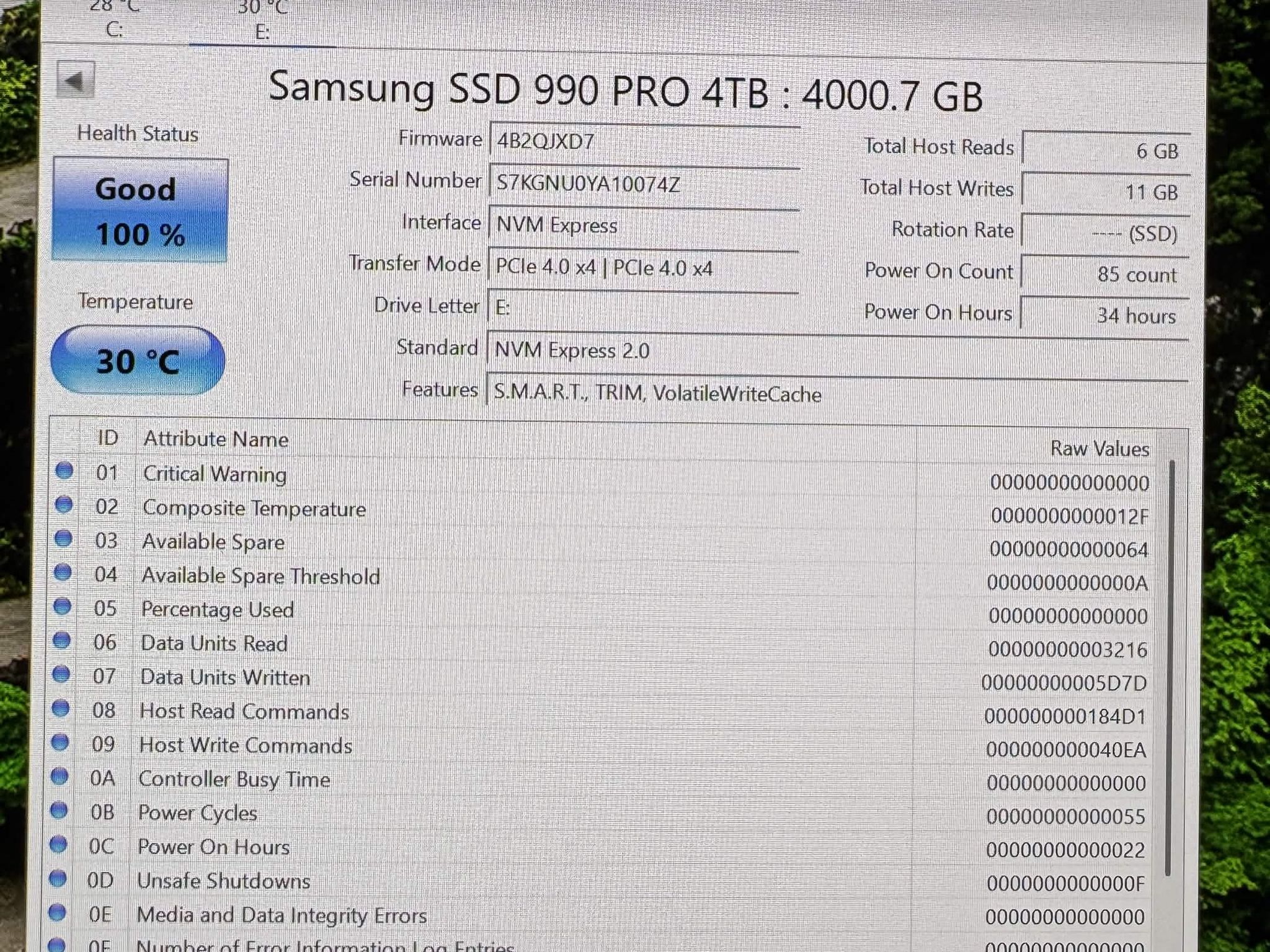
Task: Click the Total Host Writes value 11 GB
Action: (x=1106, y=192)
